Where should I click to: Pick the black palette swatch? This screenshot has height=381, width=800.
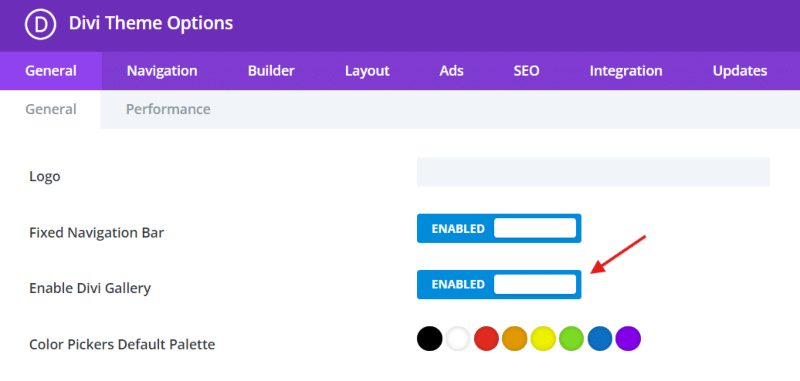[429, 339]
